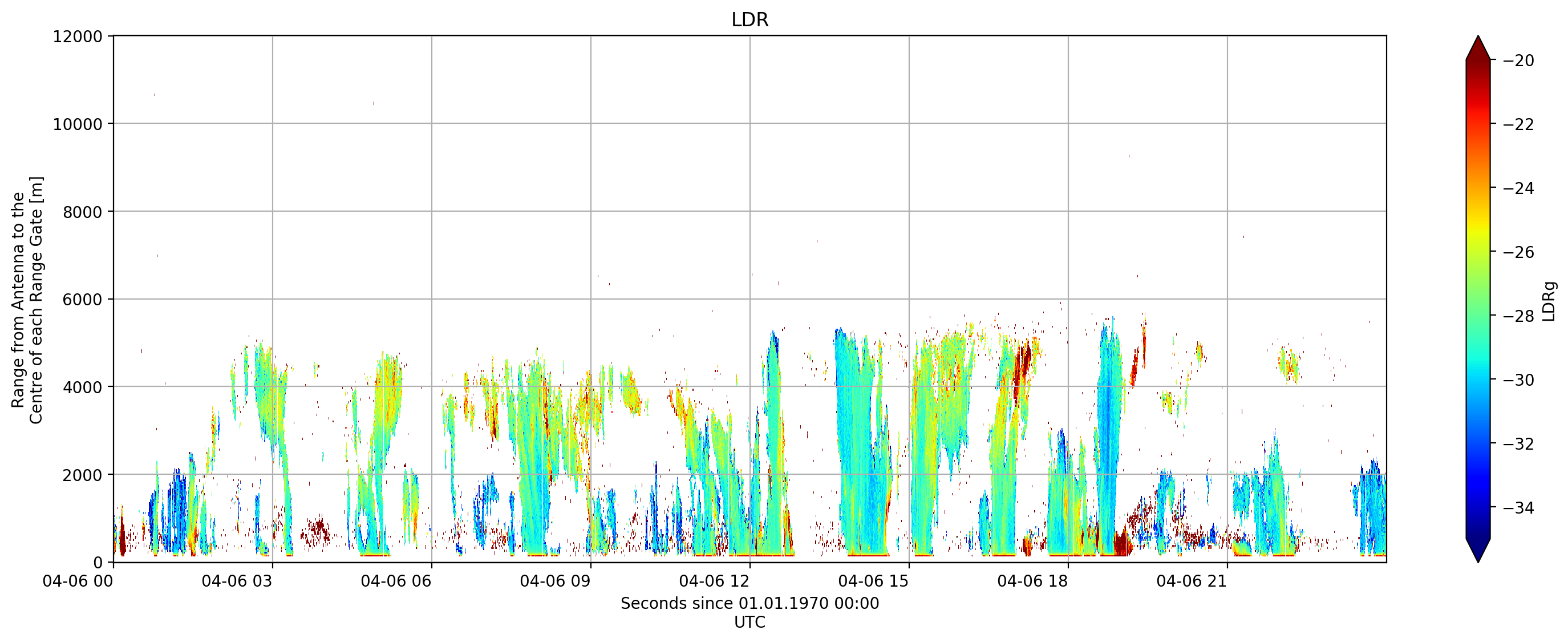Click the y-axis tick label 10000
The height and width of the screenshot is (642, 1568).
pos(78,125)
